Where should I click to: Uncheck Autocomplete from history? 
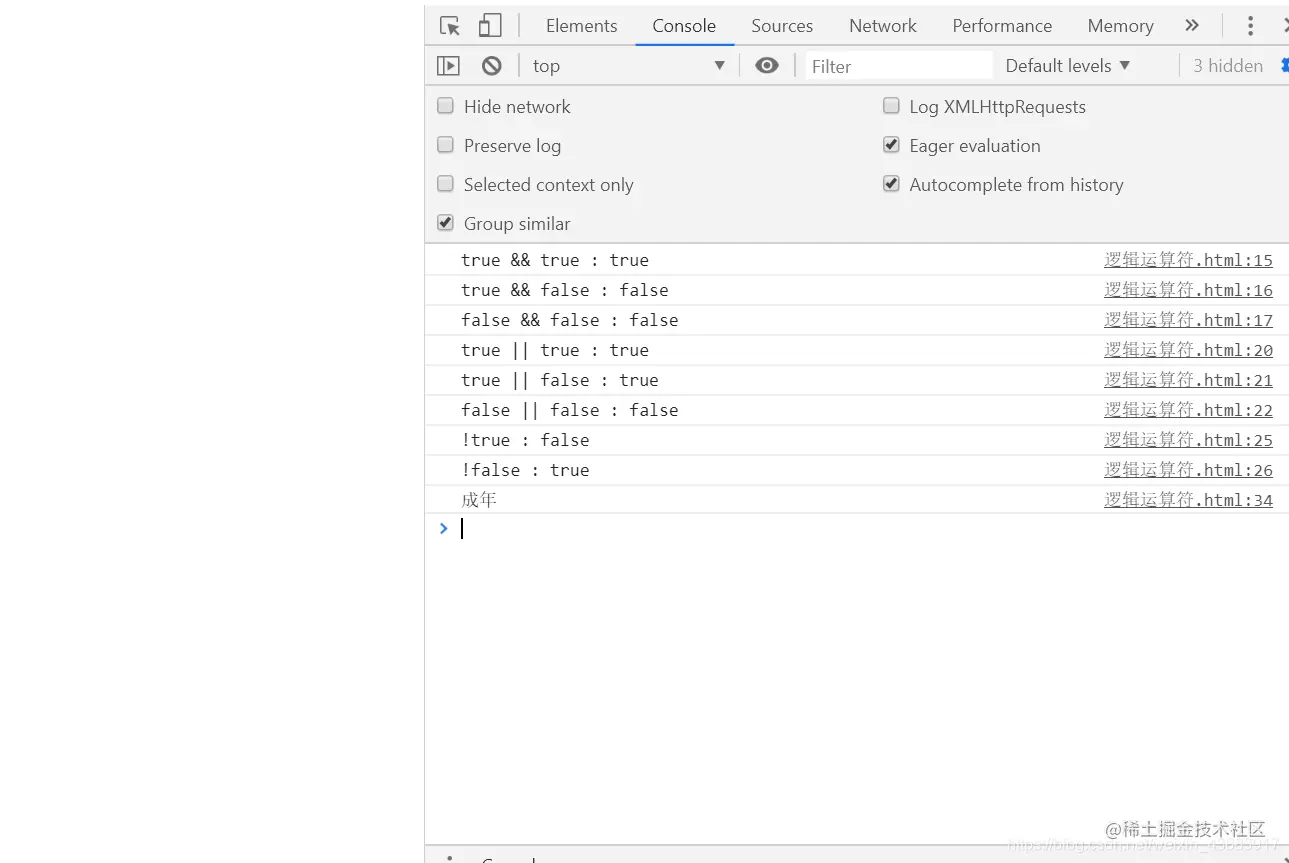pos(891,184)
